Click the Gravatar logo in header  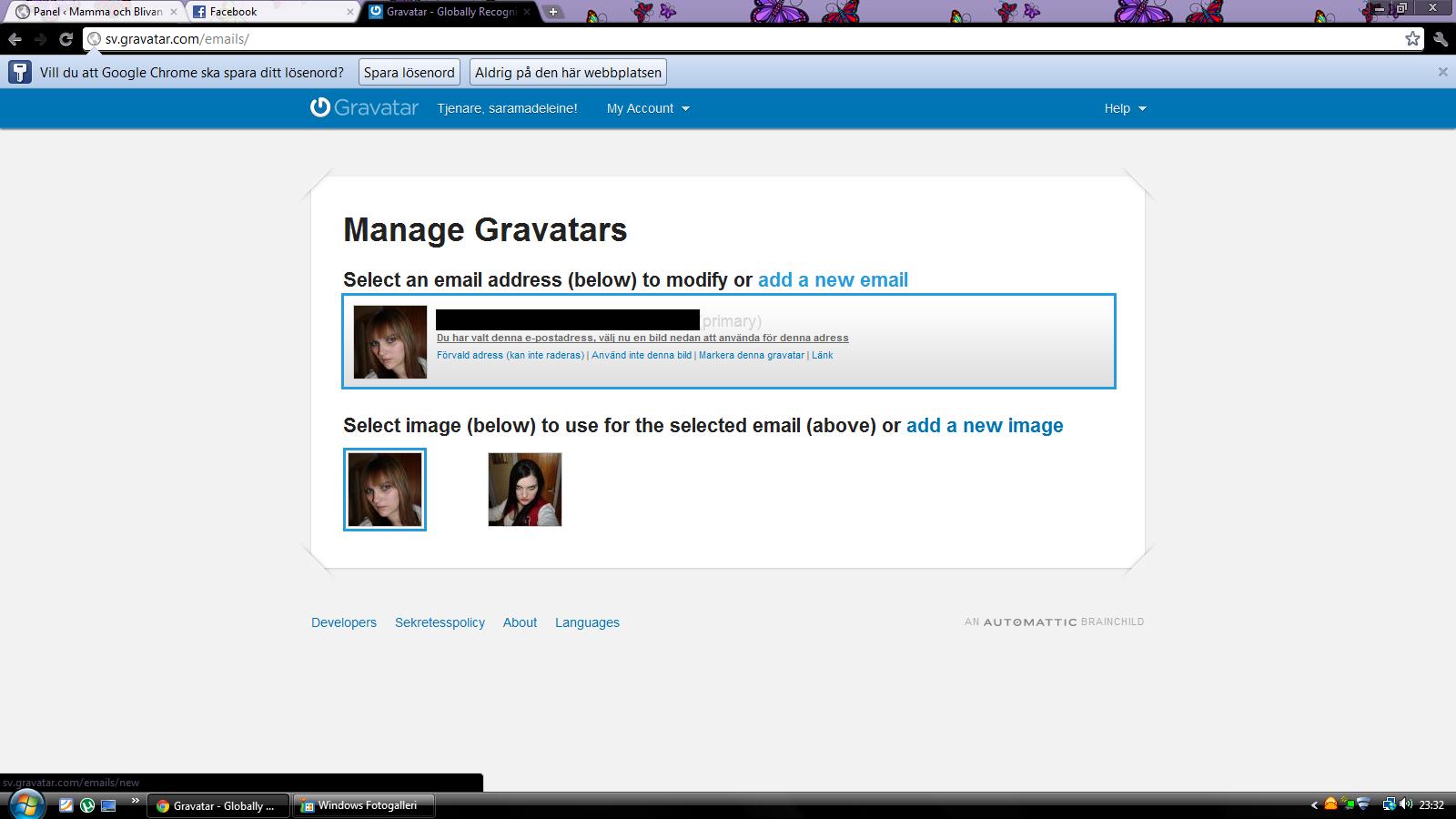tap(364, 107)
